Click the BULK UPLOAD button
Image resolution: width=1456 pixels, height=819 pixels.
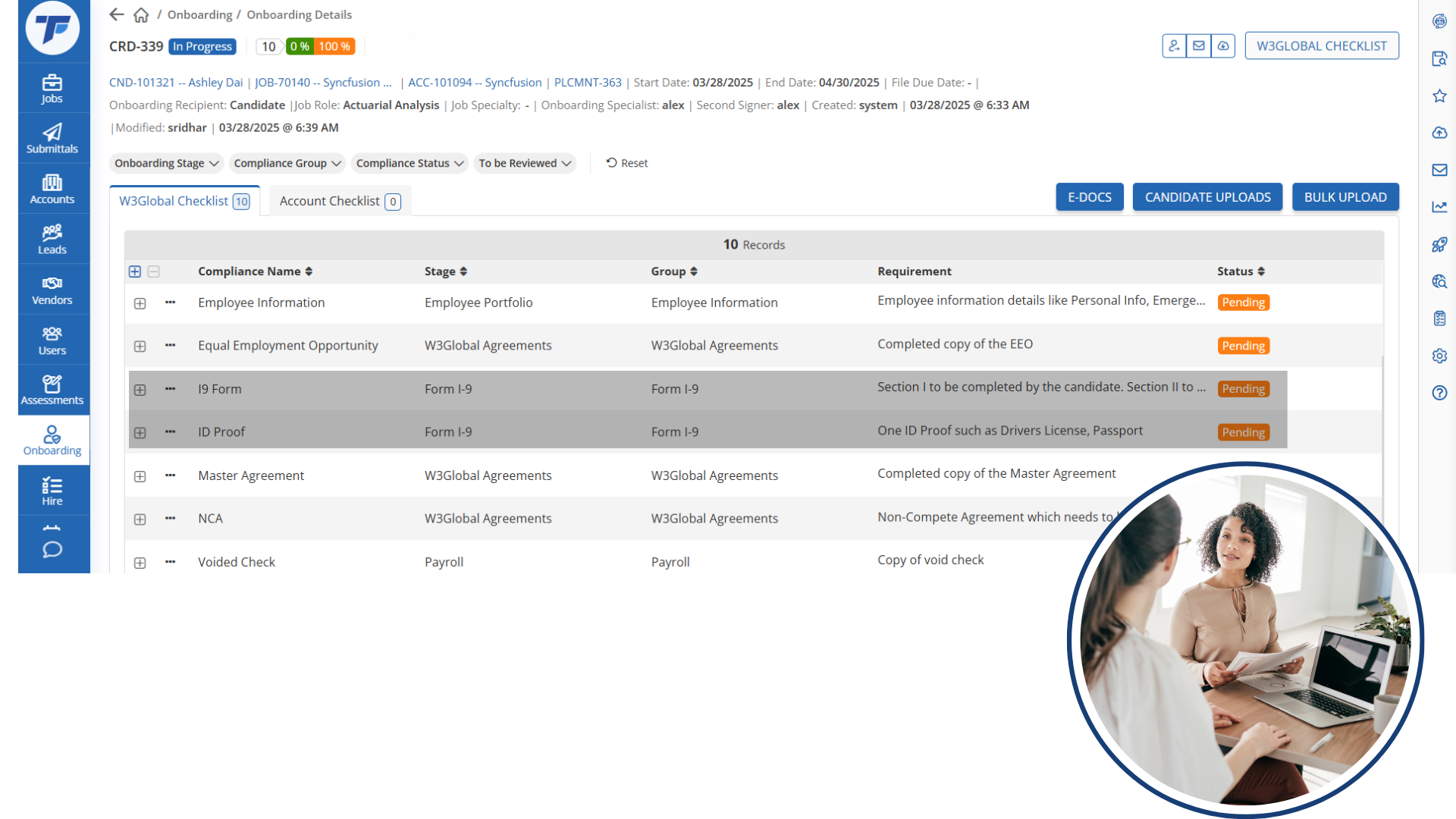pyautogui.click(x=1345, y=196)
